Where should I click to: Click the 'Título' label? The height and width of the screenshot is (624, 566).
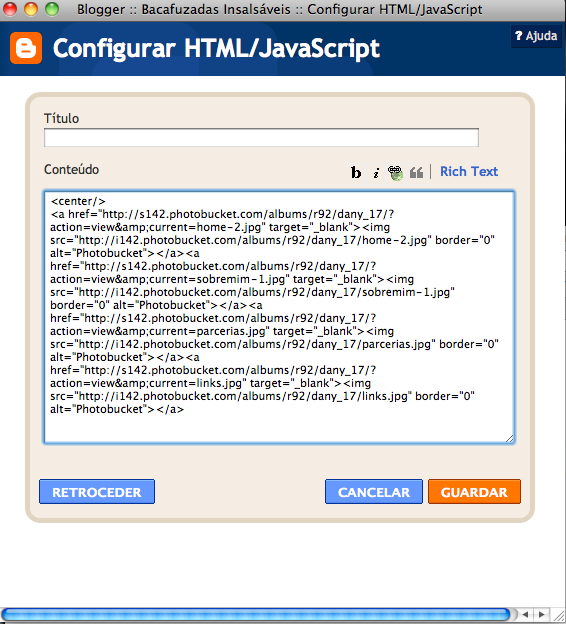click(61, 119)
